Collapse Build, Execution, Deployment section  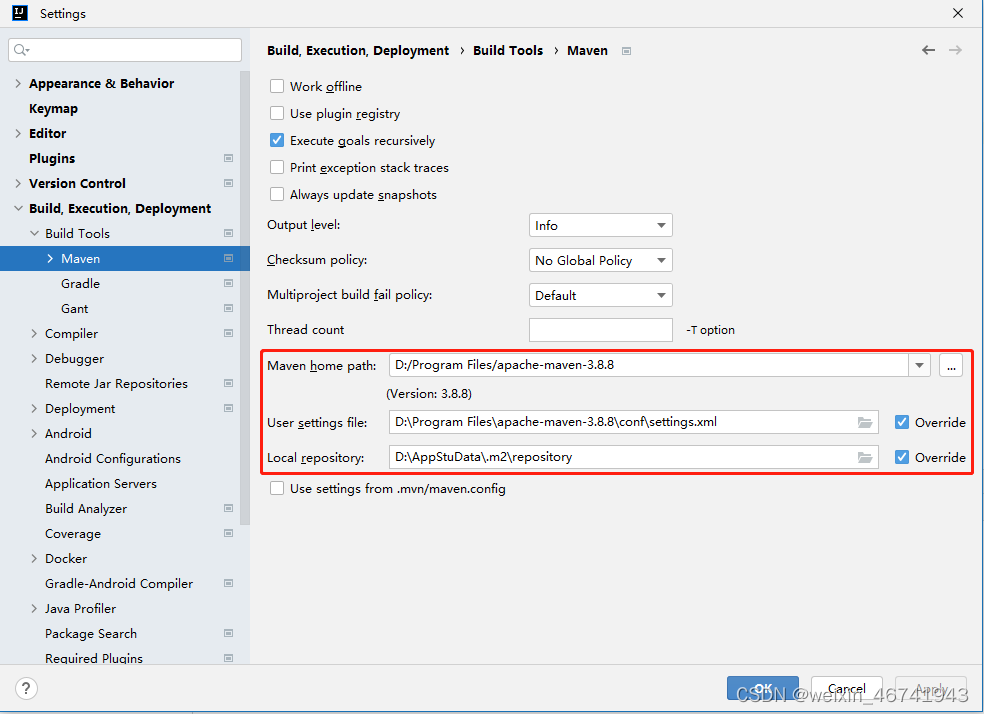coord(18,208)
